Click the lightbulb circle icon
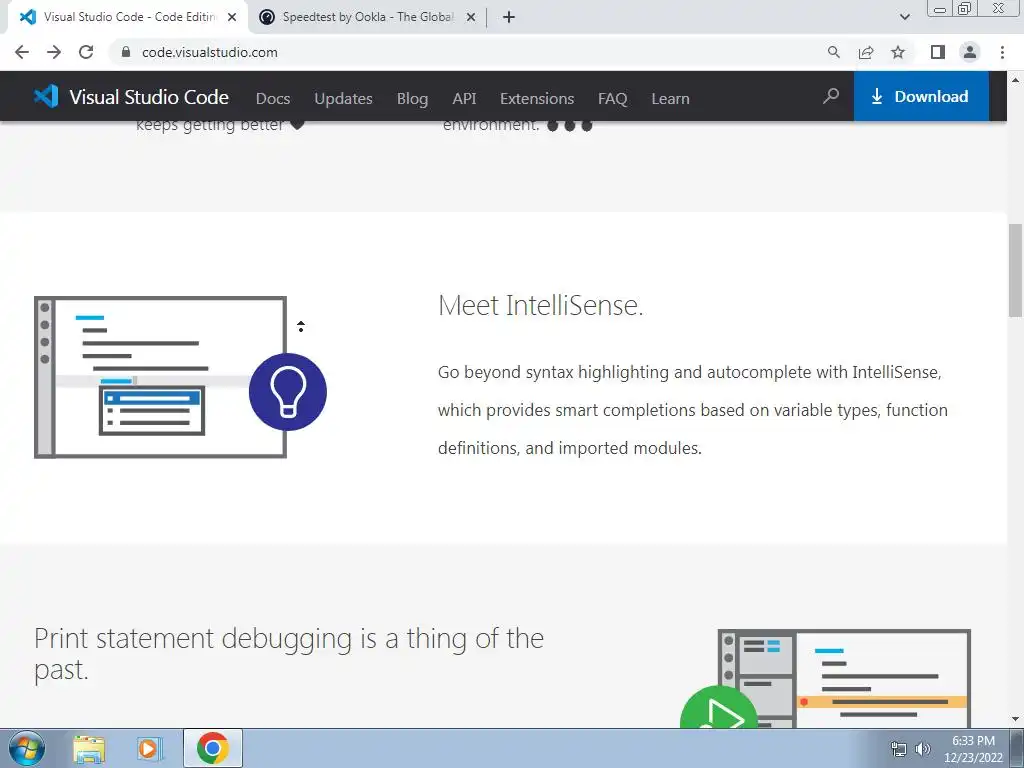 [x=288, y=392]
